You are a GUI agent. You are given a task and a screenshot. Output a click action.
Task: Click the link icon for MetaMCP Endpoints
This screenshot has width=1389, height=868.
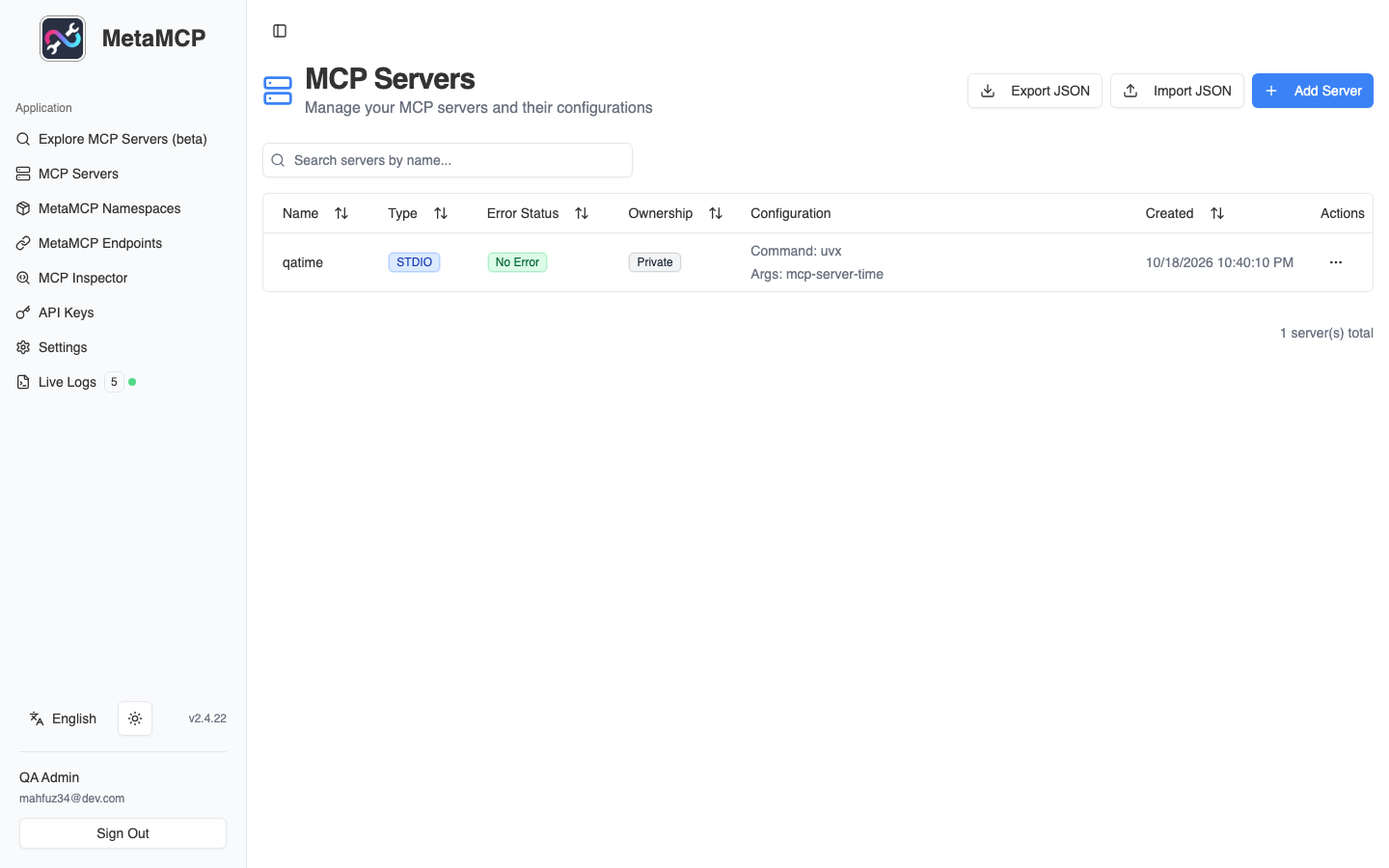(23, 243)
